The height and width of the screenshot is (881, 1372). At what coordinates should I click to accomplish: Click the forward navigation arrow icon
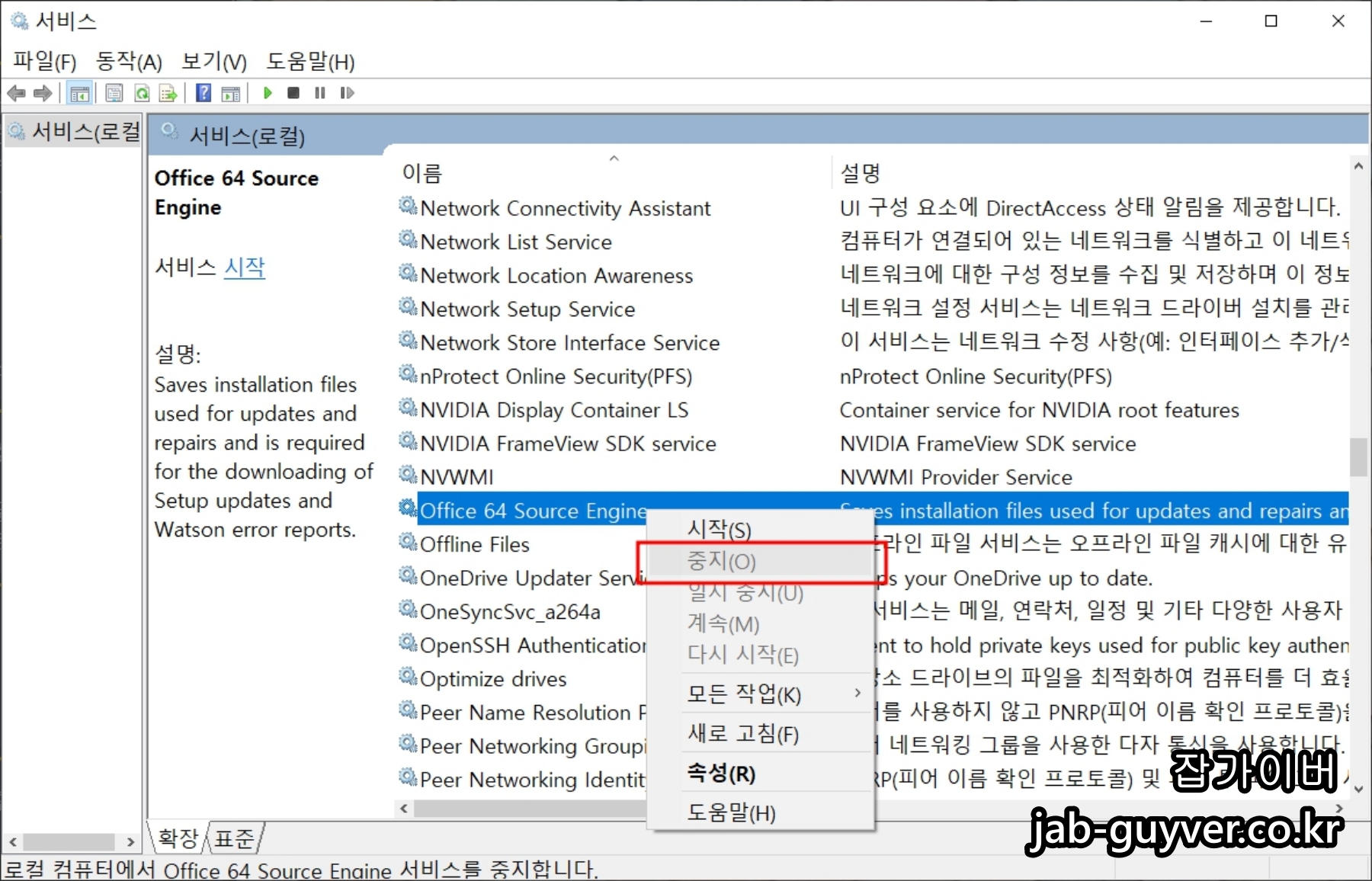(x=43, y=93)
